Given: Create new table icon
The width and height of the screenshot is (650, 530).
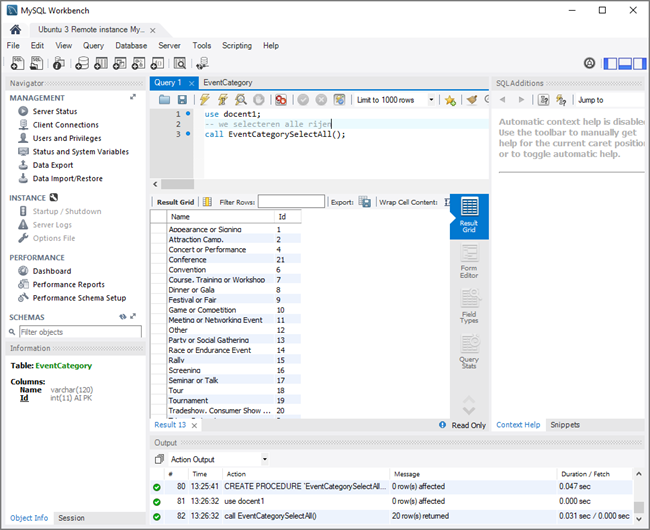Looking at the screenshot, I should [101, 63].
